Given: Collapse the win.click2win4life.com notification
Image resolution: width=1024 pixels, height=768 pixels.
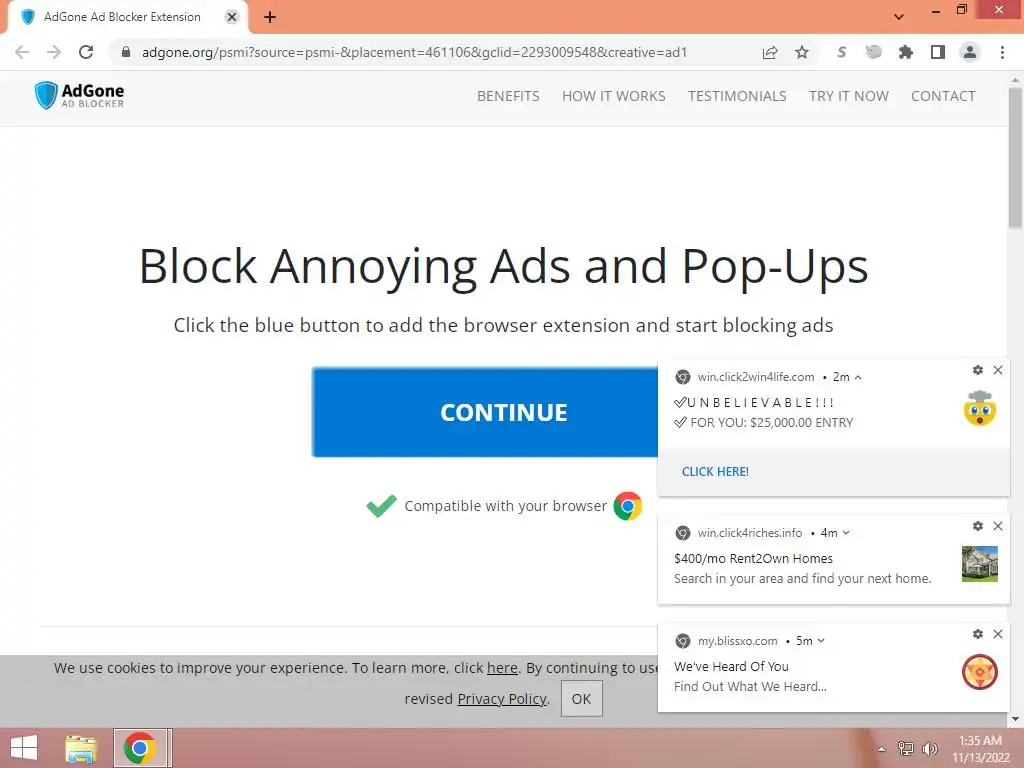Looking at the screenshot, I should pyautogui.click(x=858, y=377).
